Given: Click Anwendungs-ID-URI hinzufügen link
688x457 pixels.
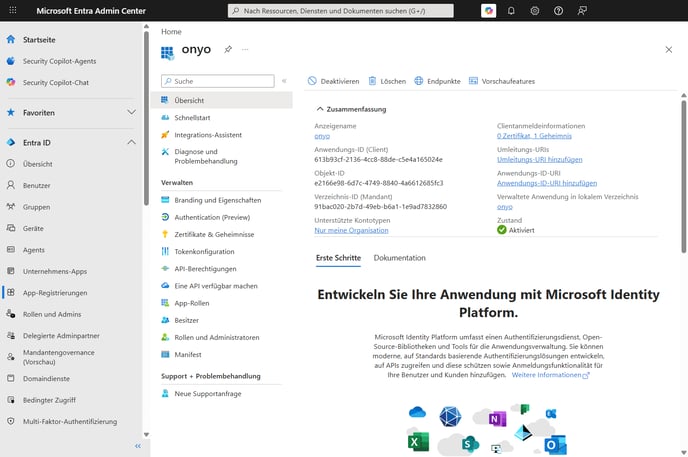Looking at the screenshot, I should pos(547,183).
